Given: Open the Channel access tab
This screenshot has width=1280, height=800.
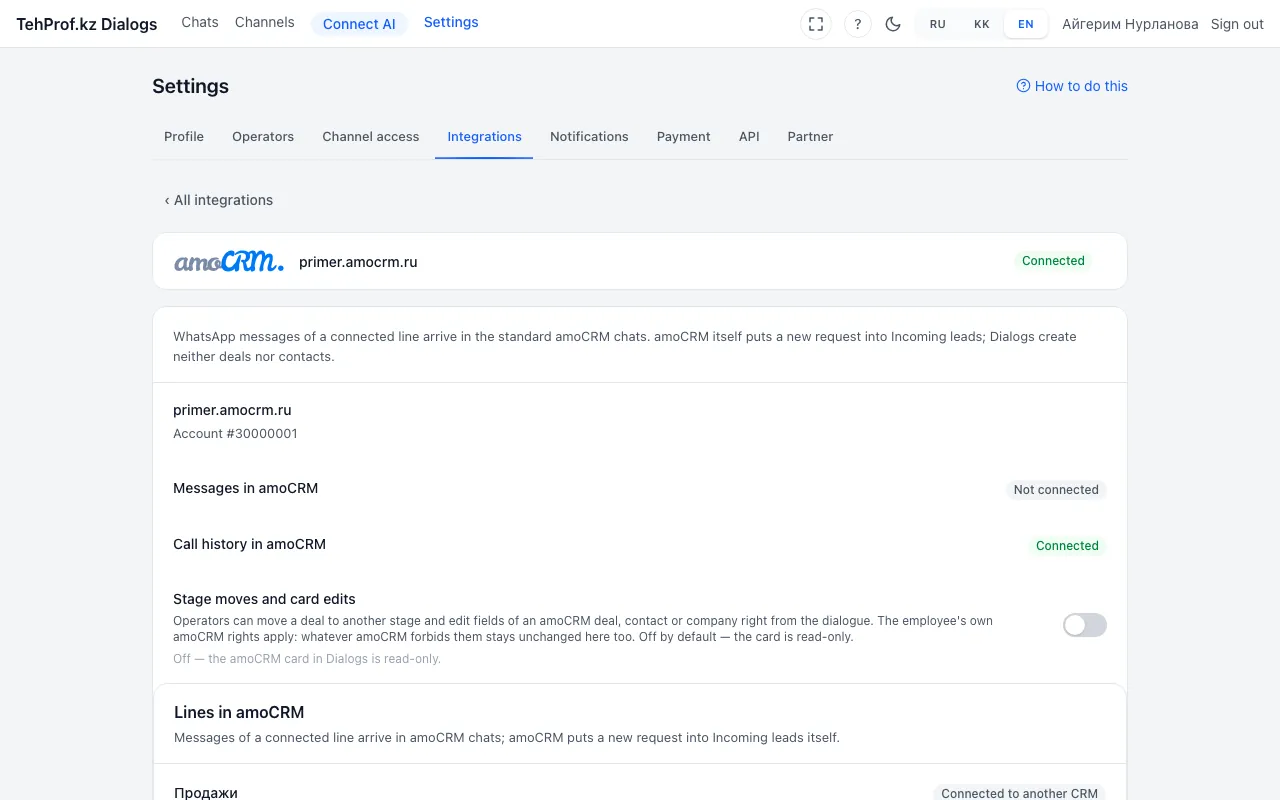Looking at the screenshot, I should coord(371,137).
